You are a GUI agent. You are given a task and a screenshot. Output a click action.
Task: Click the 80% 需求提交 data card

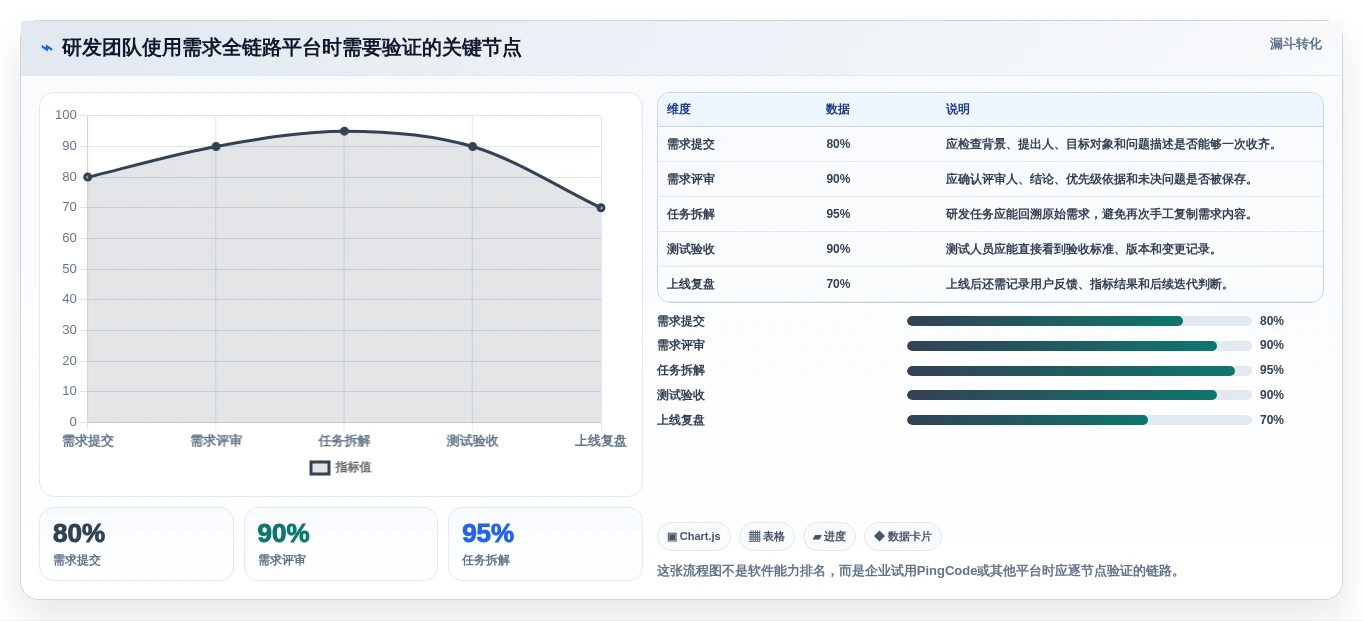(136, 544)
